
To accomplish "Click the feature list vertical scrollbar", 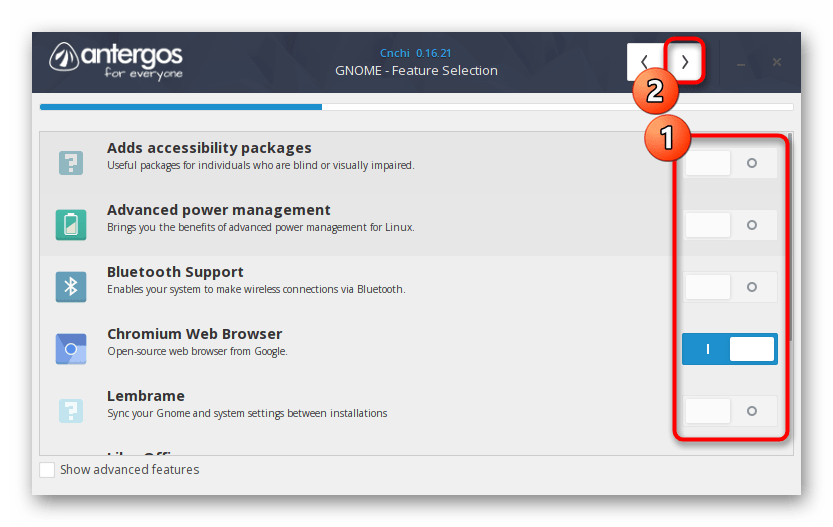I will click(x=790, y=237).
